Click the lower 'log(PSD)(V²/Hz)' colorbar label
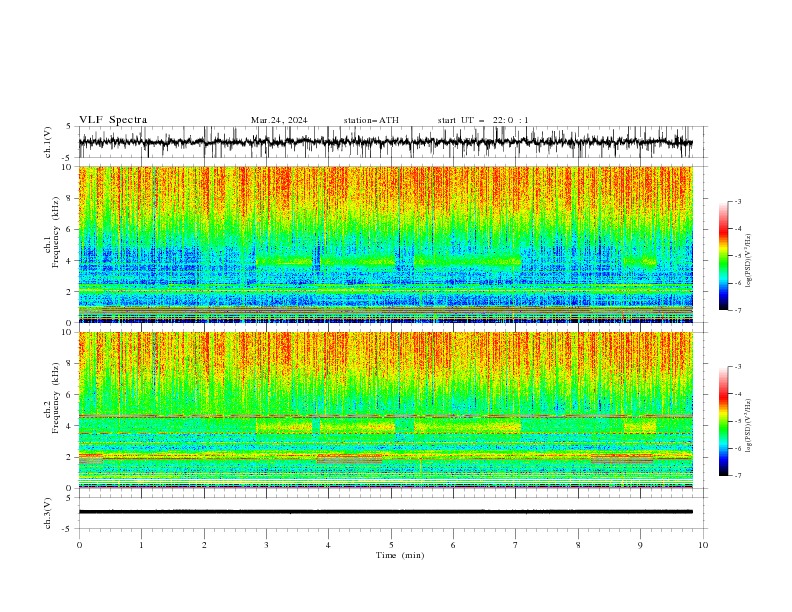This screenshot has width=792, height=612. [x=749, y=426]
